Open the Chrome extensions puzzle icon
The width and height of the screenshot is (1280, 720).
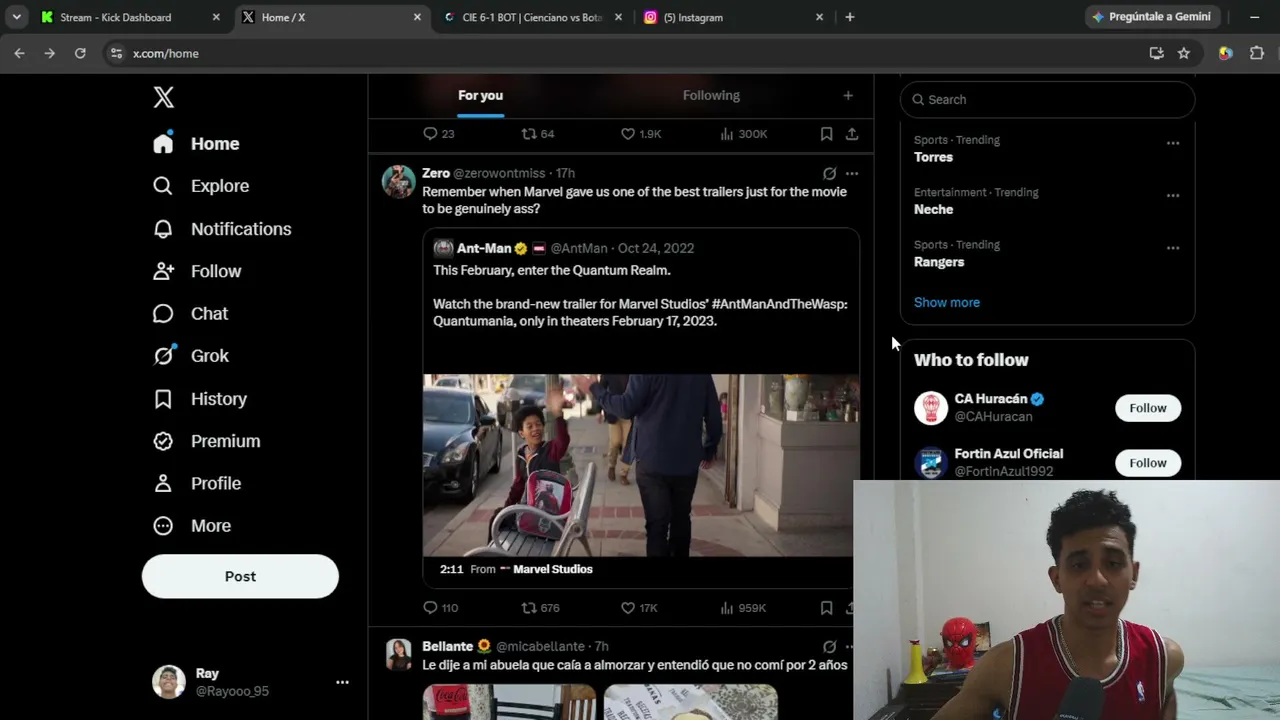coord(1257,53)
